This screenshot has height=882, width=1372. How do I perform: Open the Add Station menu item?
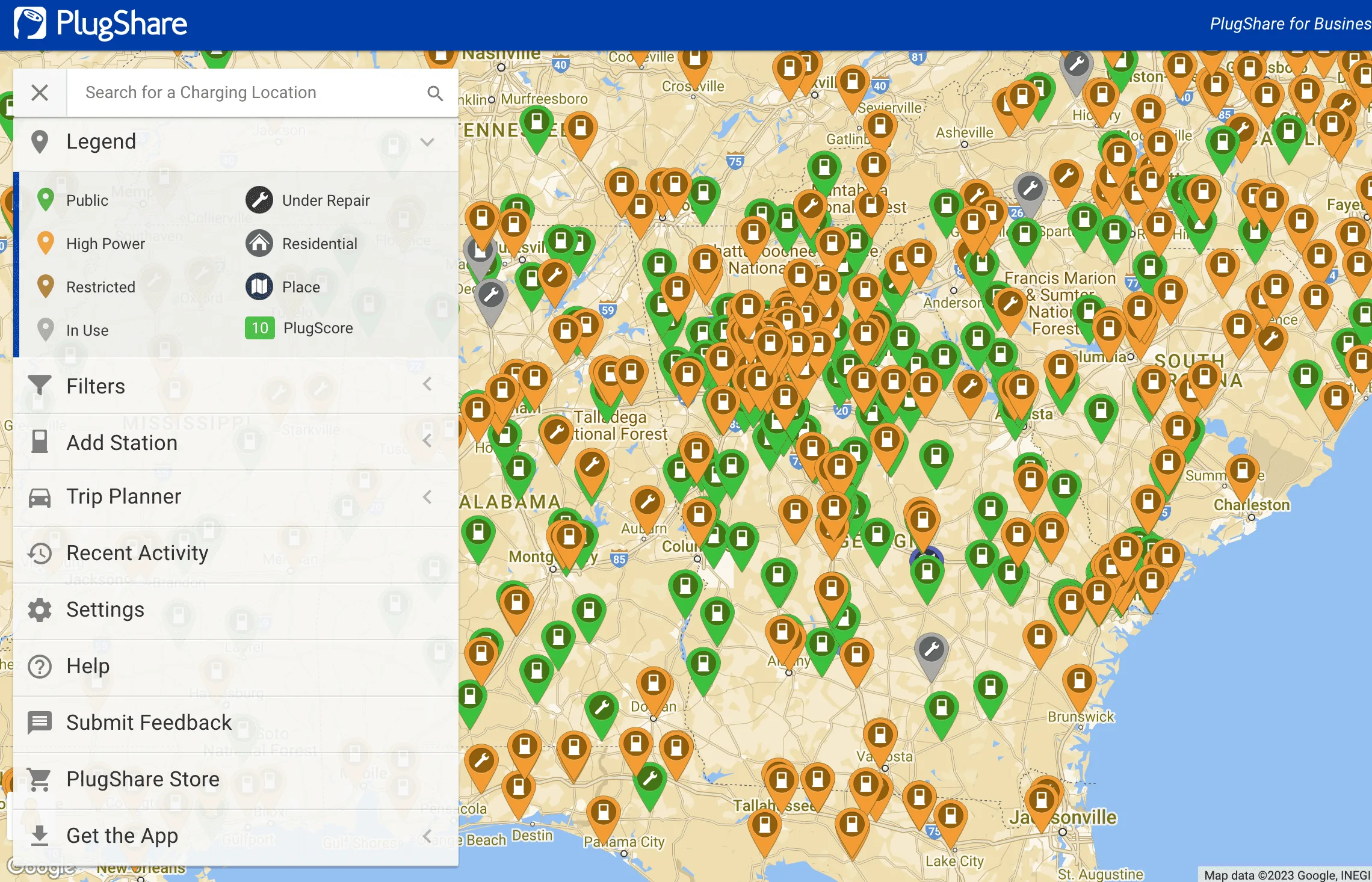(236, 442)
